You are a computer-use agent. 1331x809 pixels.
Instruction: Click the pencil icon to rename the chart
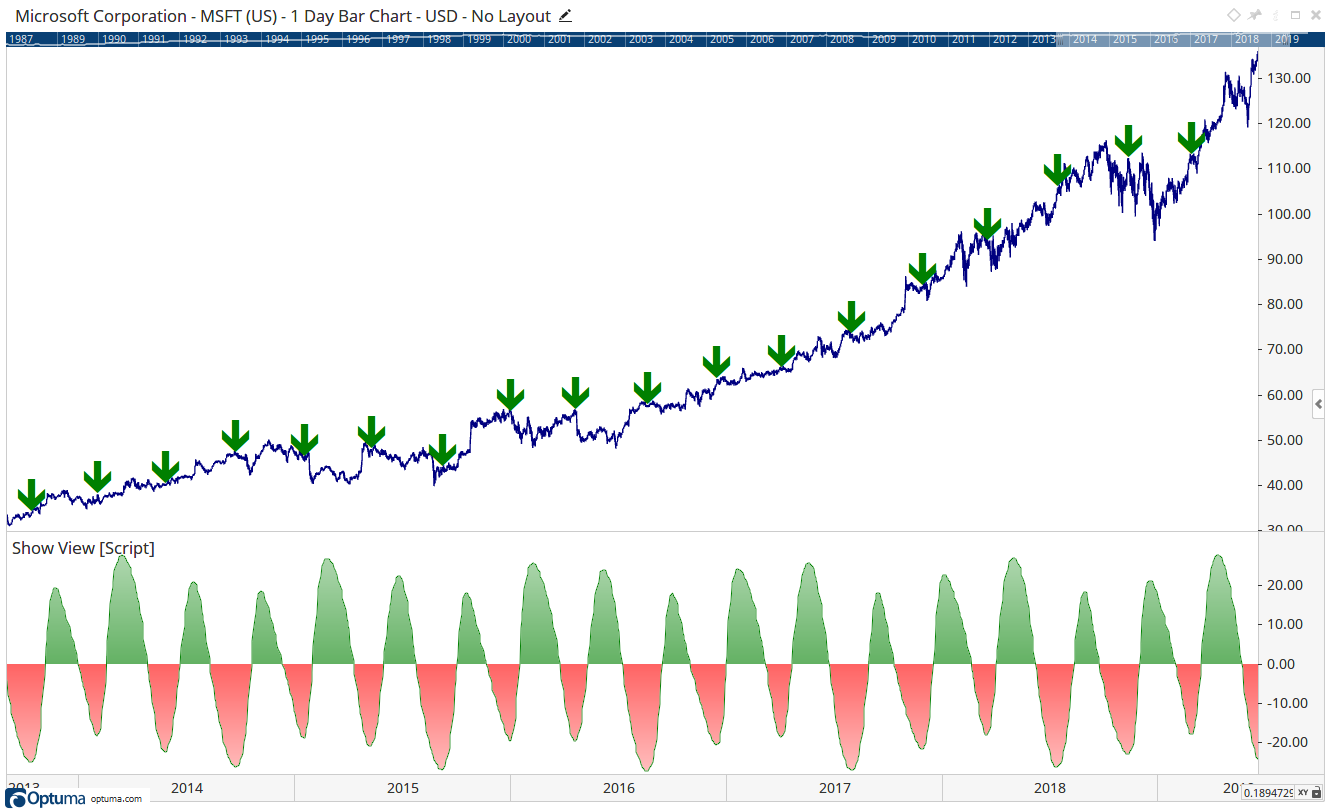pyautogui.click(x=566, y=16)
